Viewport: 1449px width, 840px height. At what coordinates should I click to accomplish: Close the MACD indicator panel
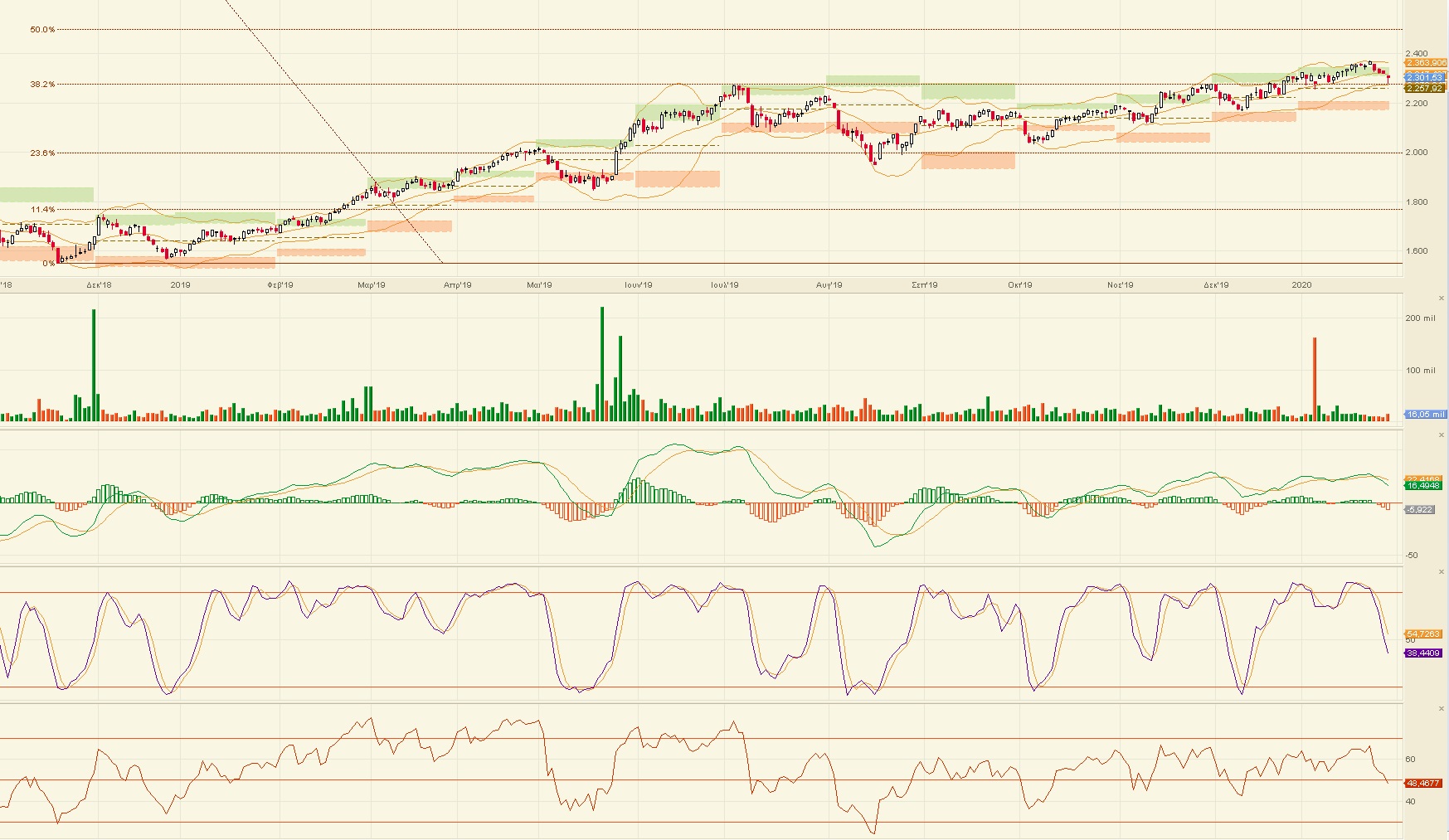(1442, 435)
